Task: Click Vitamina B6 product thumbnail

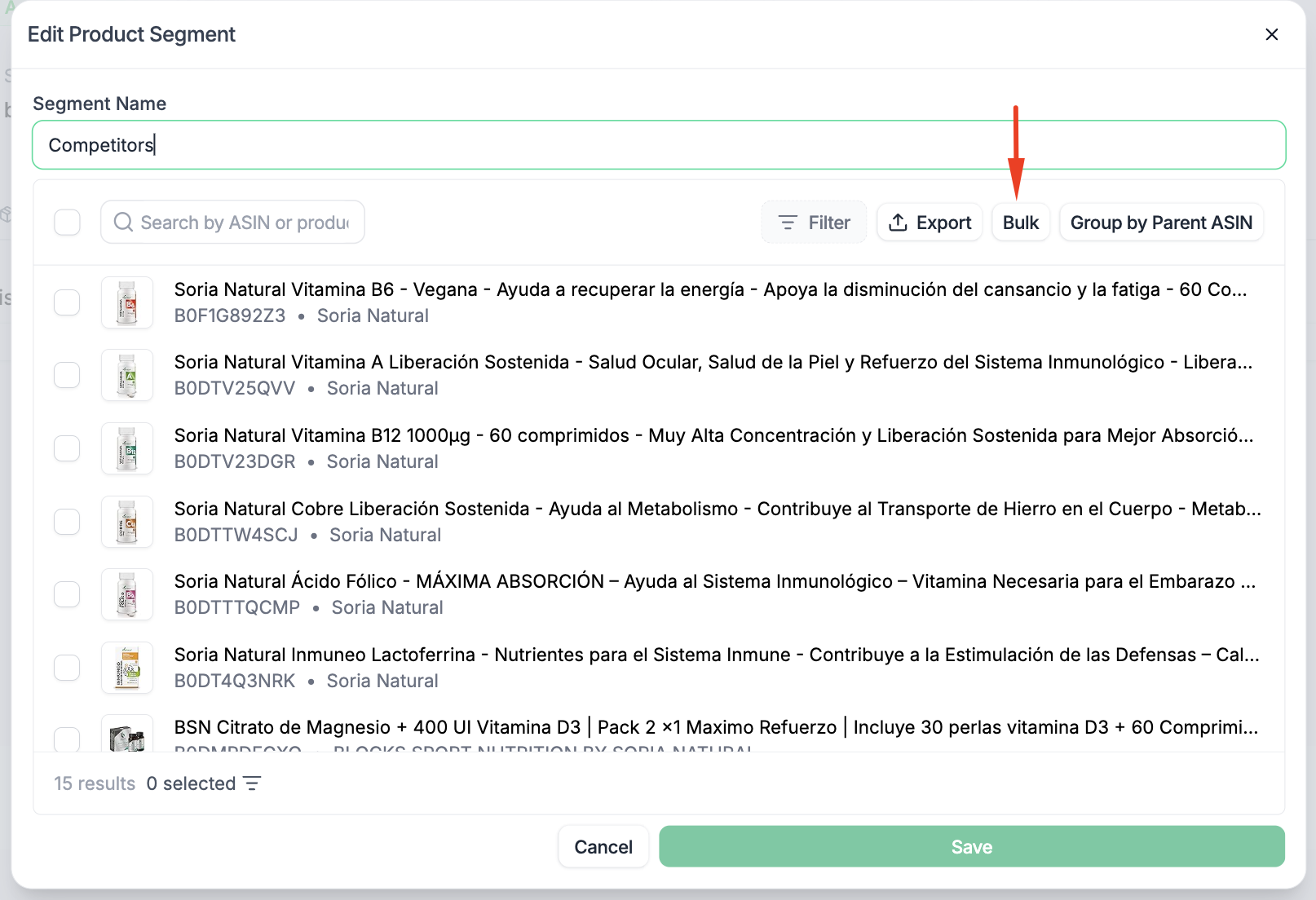Action: [x=127, y=302]
